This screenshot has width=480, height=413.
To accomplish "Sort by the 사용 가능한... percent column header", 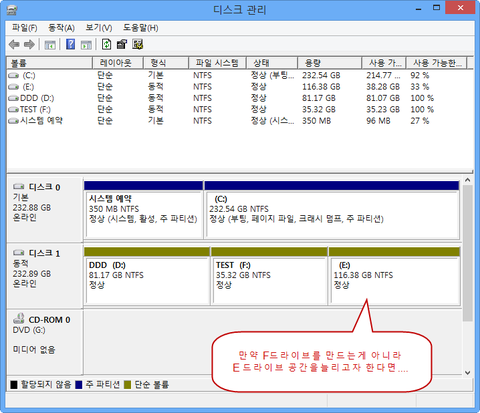I will 437,63.
